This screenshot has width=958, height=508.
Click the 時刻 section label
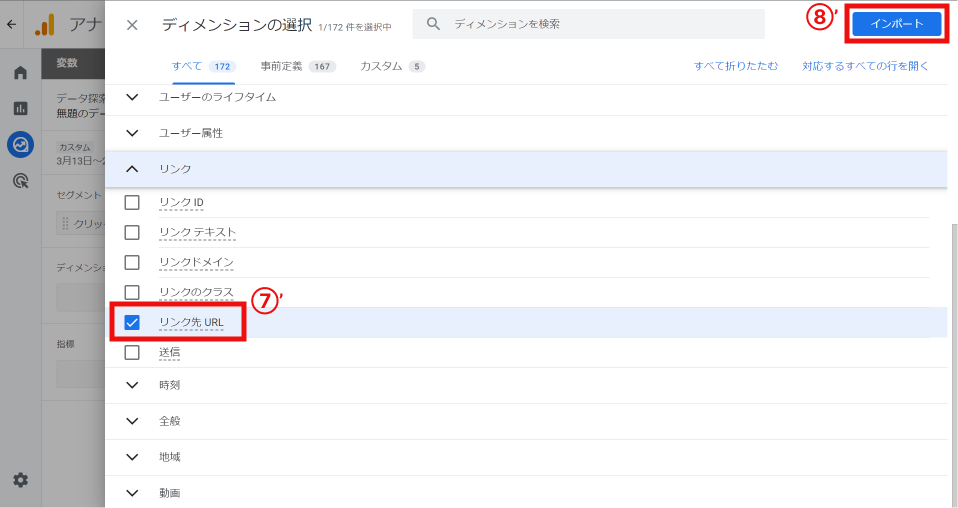pyautogui.click(x=169, y=385)
